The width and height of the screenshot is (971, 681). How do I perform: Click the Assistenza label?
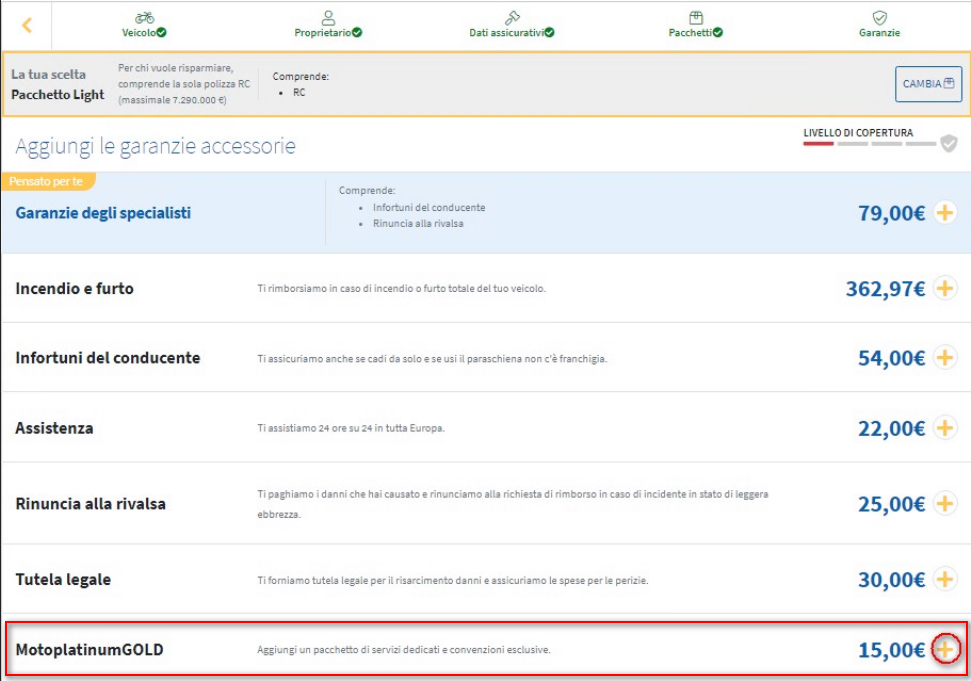(x=54, y=428)
